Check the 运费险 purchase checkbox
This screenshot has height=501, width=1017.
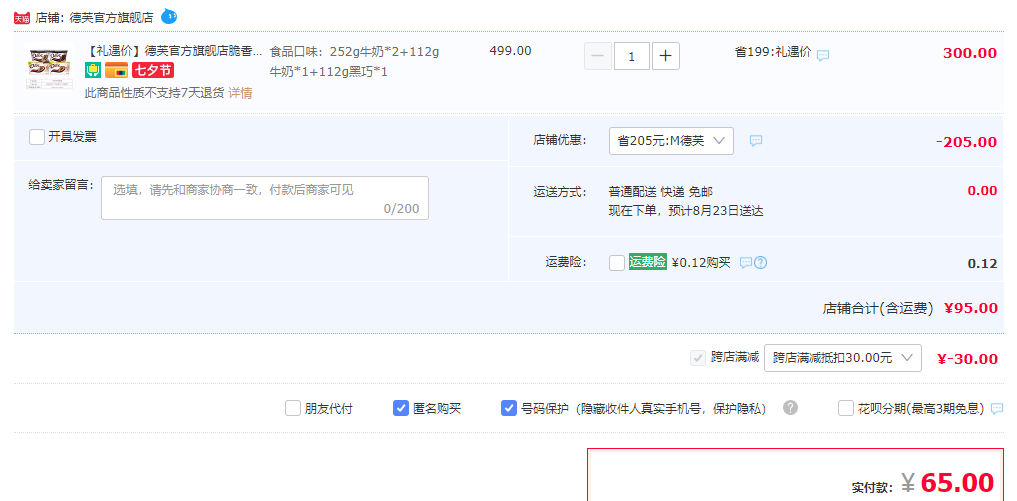[x=617, y=263]
